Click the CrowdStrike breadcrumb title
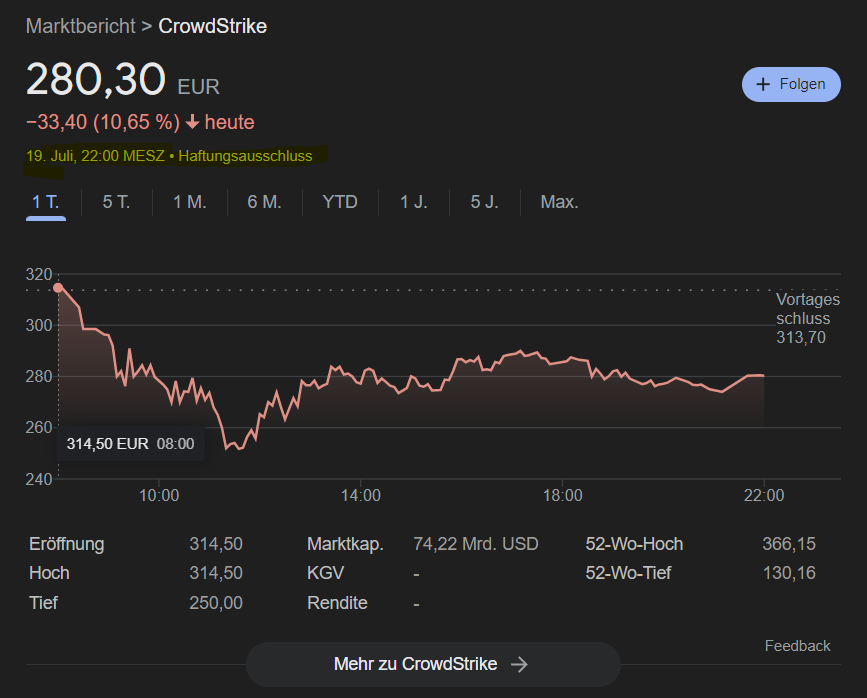 click(x=212, y=26)
